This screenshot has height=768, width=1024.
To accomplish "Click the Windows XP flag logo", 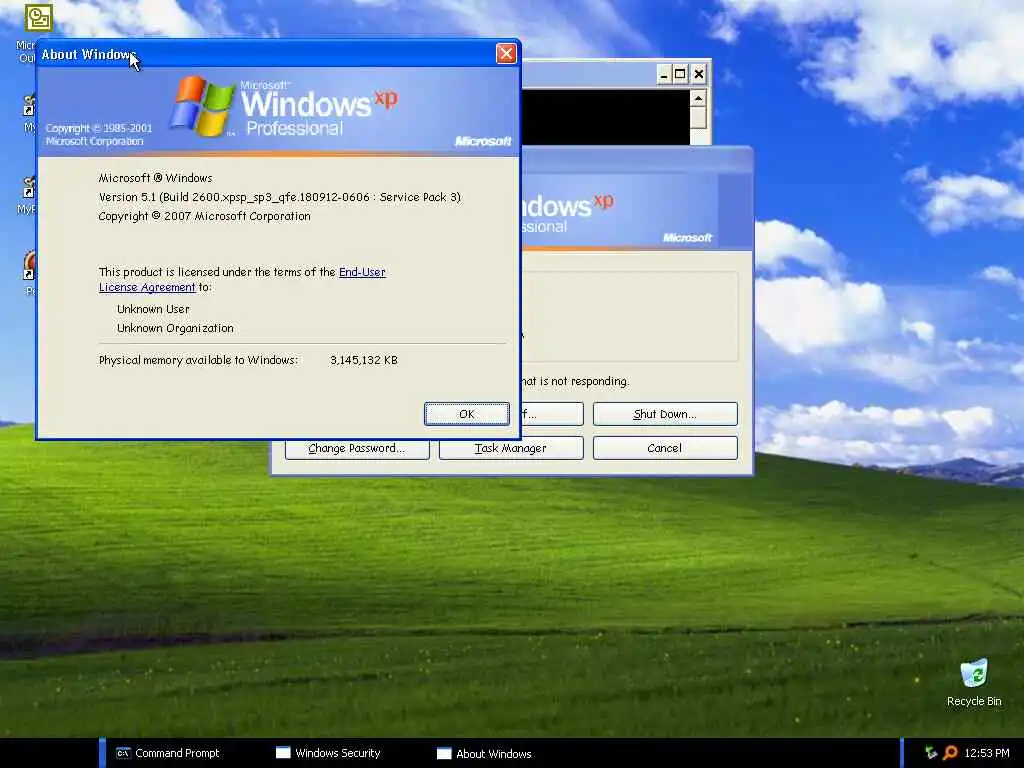I will (202, 106).
